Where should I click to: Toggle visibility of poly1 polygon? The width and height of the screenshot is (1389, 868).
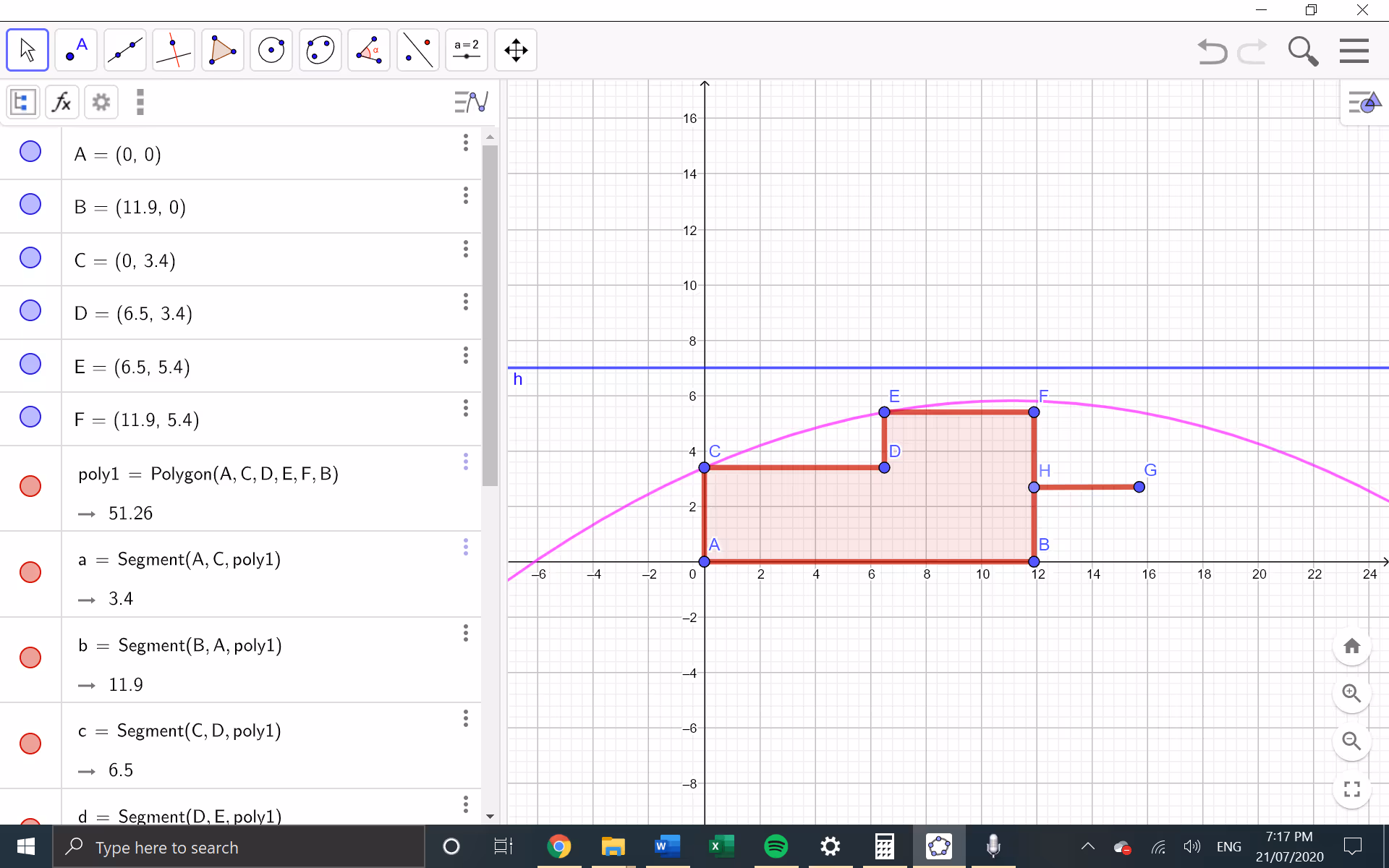coord(30,486)
